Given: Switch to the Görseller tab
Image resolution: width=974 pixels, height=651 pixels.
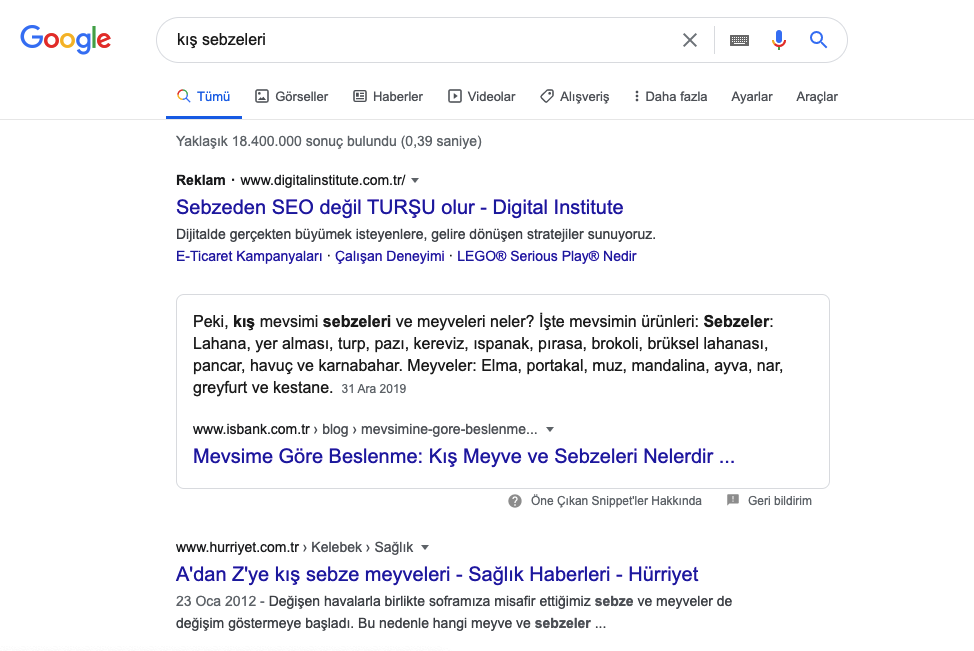Looking at the screenshot, I should (291, 96).
